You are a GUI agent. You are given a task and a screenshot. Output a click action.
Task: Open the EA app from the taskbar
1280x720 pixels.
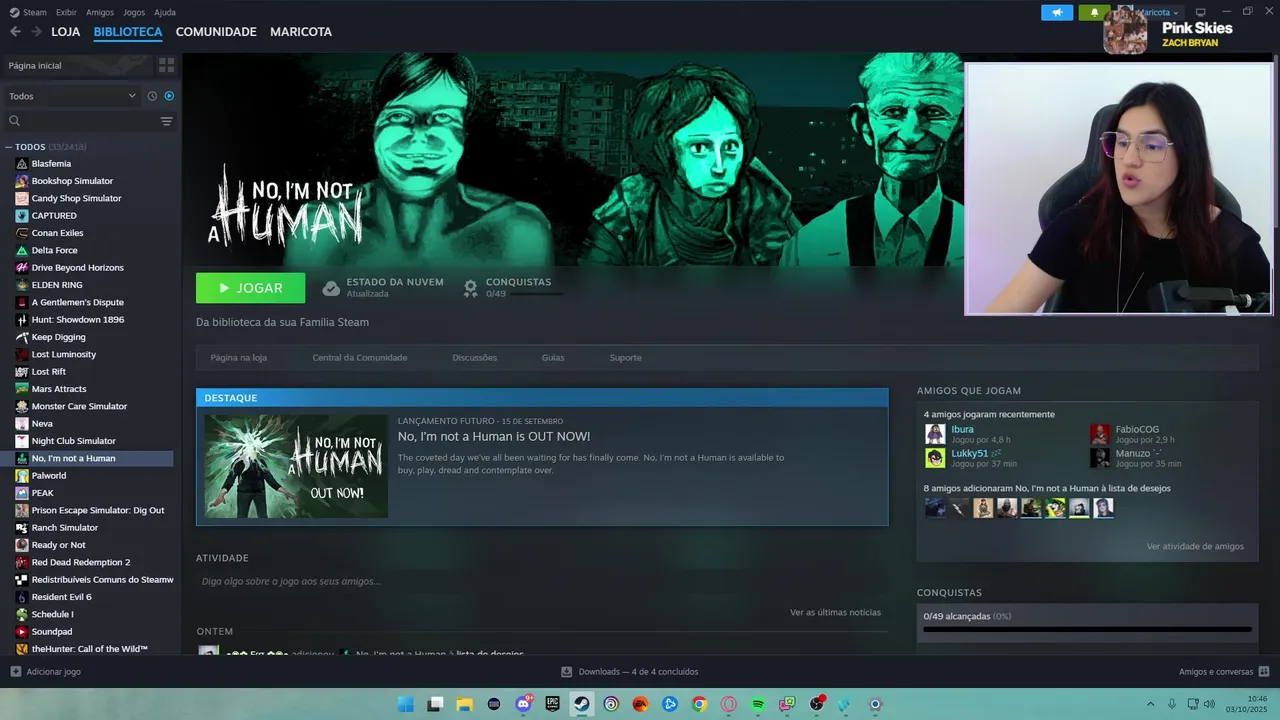[x=640, y=704]
